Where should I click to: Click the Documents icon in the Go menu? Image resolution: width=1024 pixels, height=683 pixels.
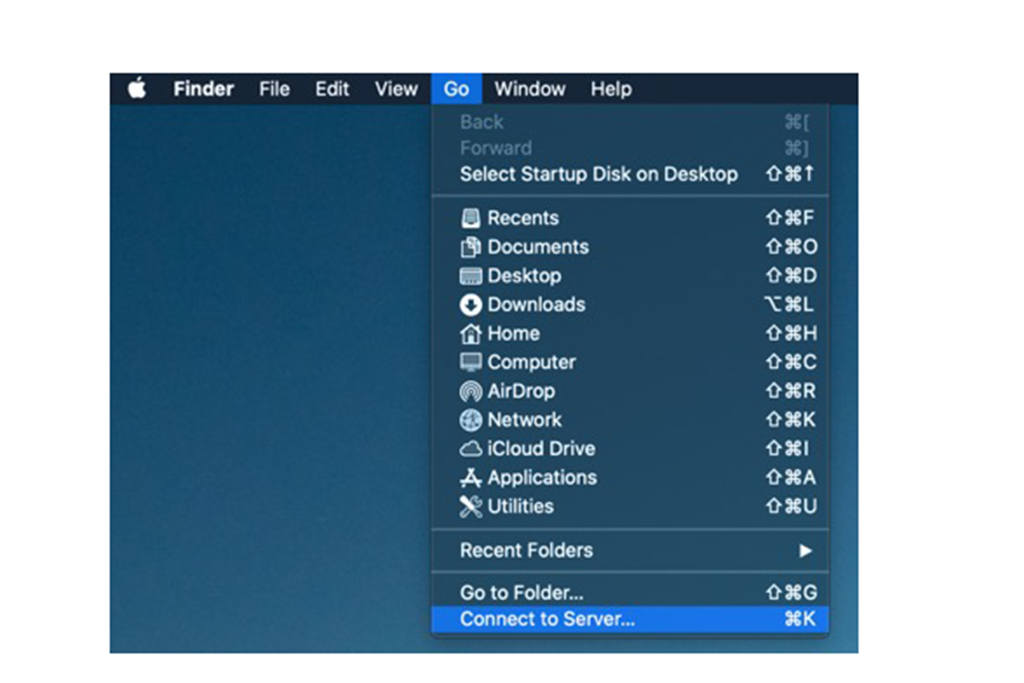(470, 247)
